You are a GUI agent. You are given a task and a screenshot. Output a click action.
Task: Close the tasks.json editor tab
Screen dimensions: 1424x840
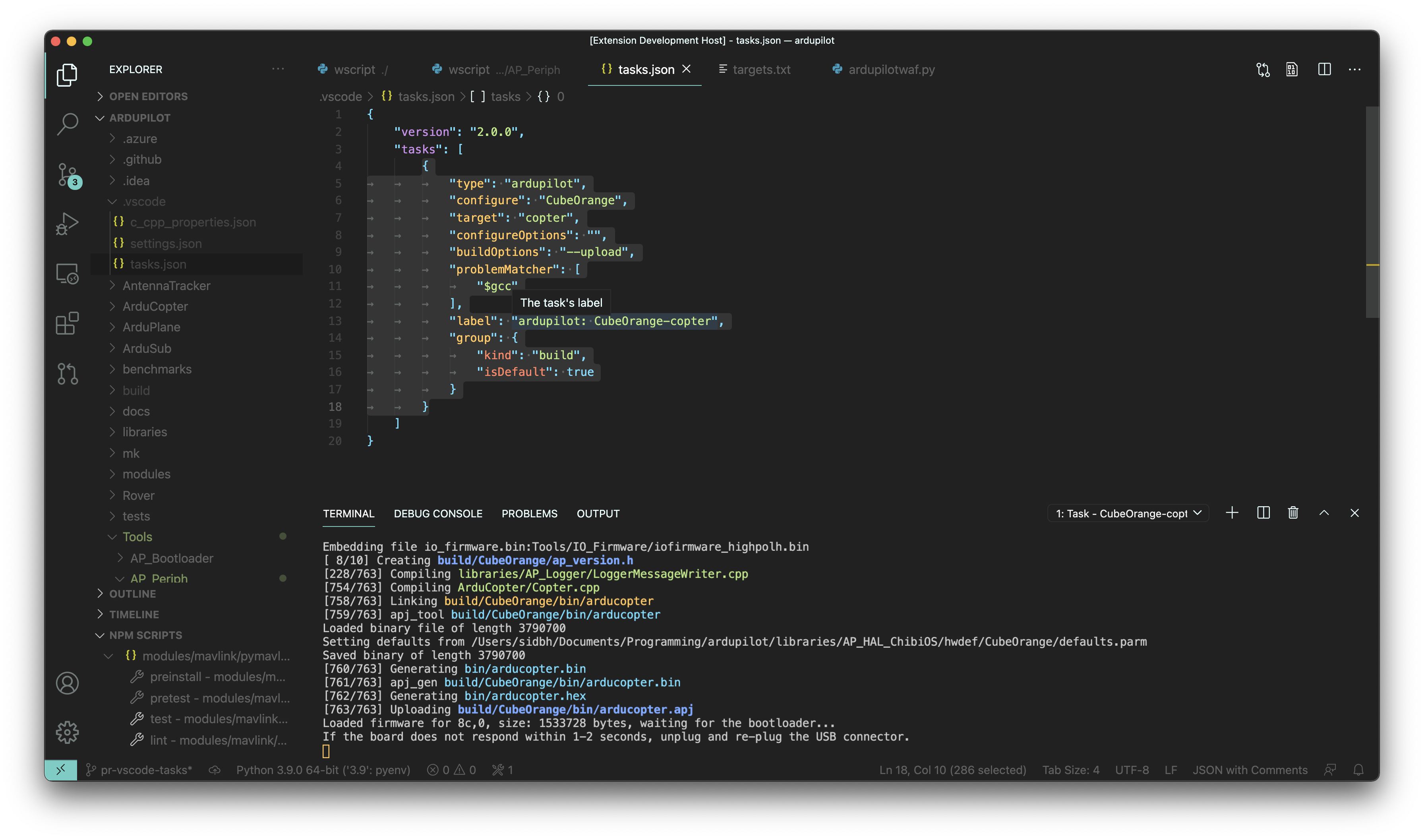(686, 69)
